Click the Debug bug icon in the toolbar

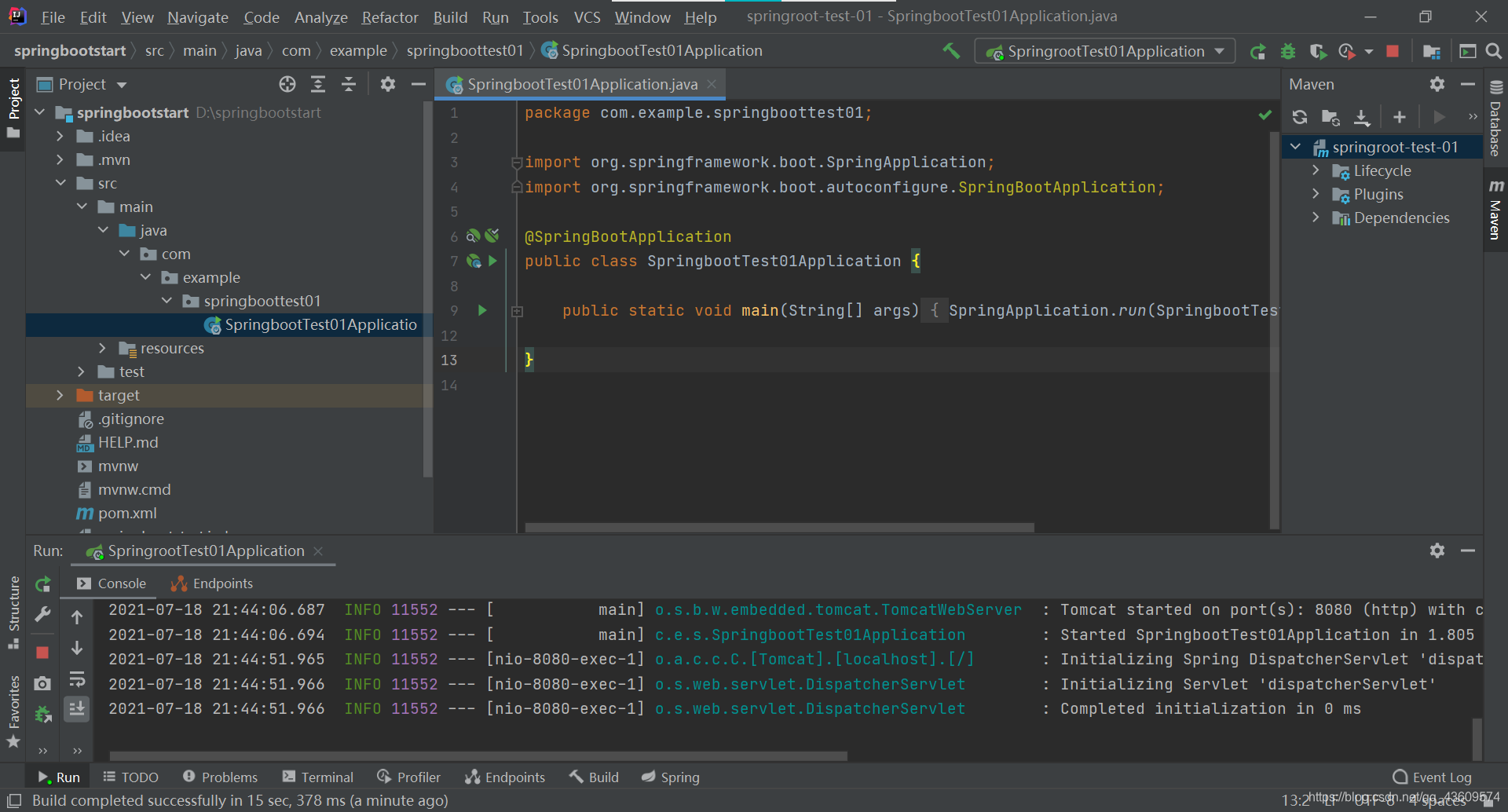(x=1288, y=51)
